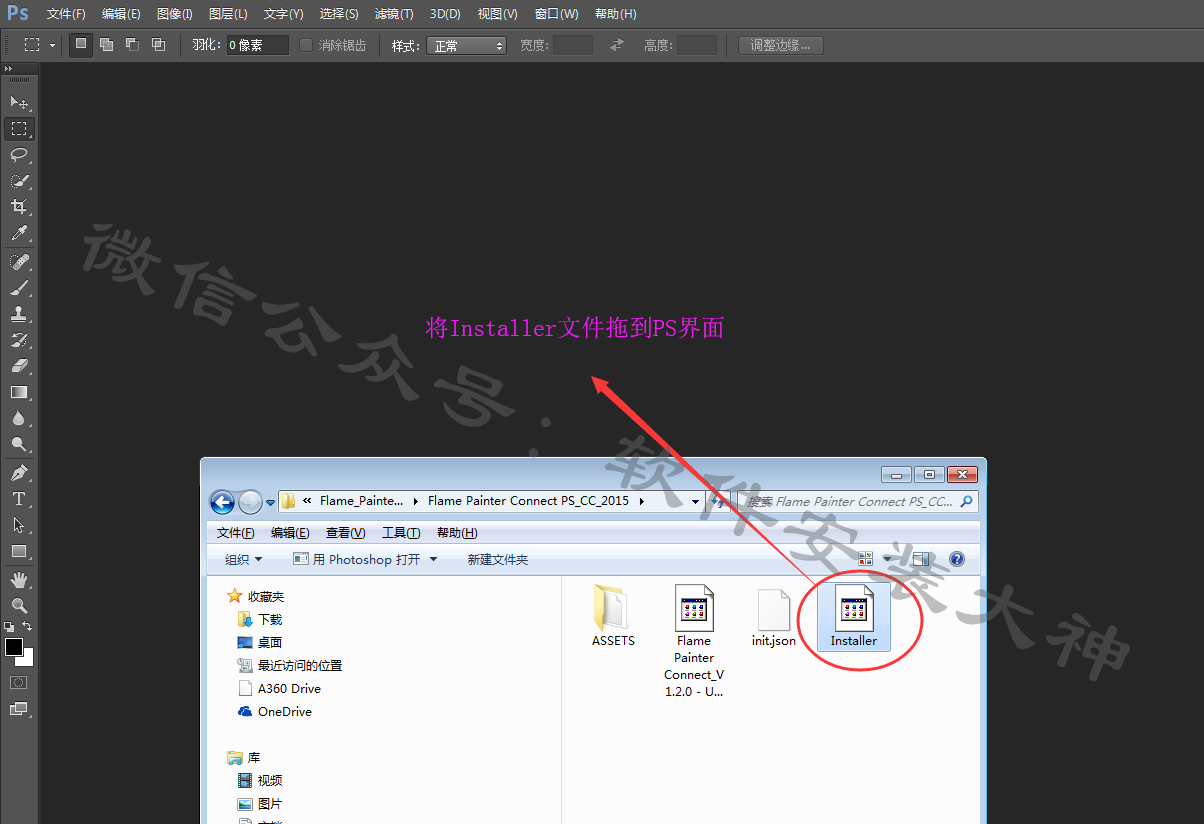The width and height of the screenshot is (1204, 824).
Task: Select the Brush tool
Action: [19, 288]
